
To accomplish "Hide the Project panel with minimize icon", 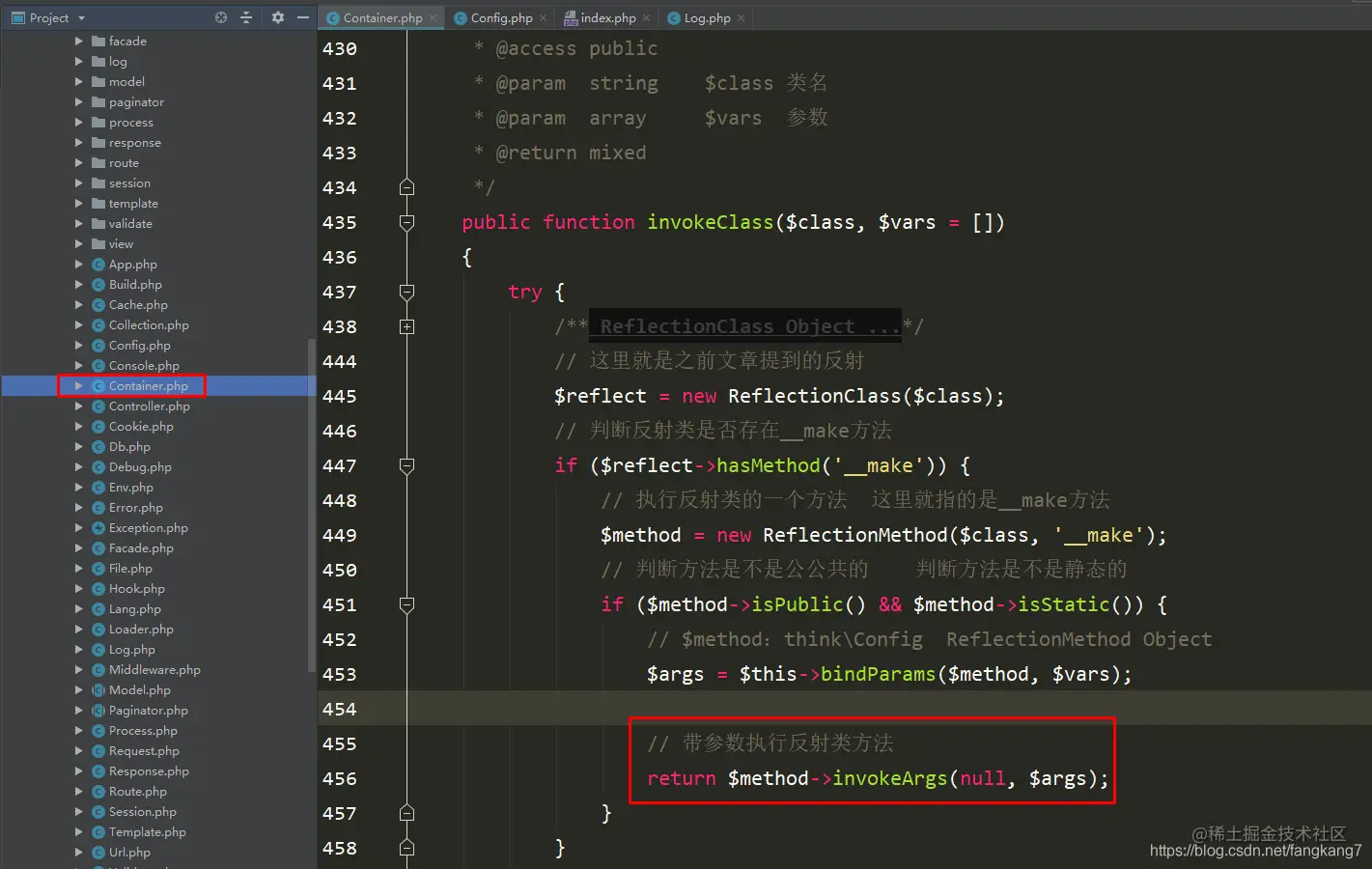I will (x=303, y=17).
